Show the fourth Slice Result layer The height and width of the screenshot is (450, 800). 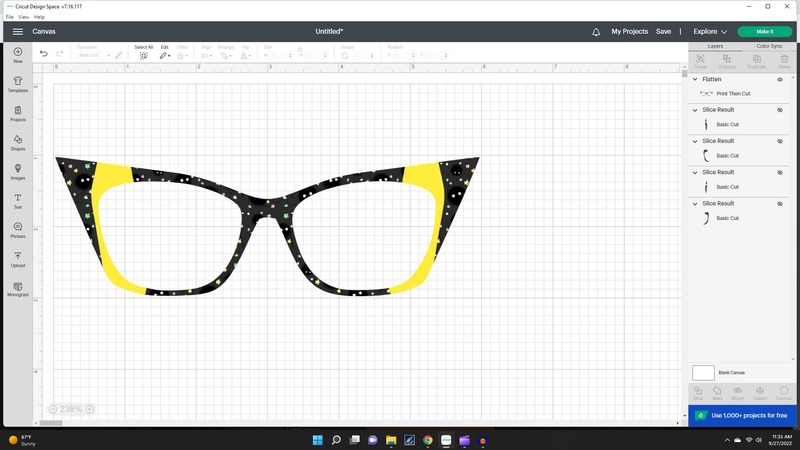(x=780, y=204)
